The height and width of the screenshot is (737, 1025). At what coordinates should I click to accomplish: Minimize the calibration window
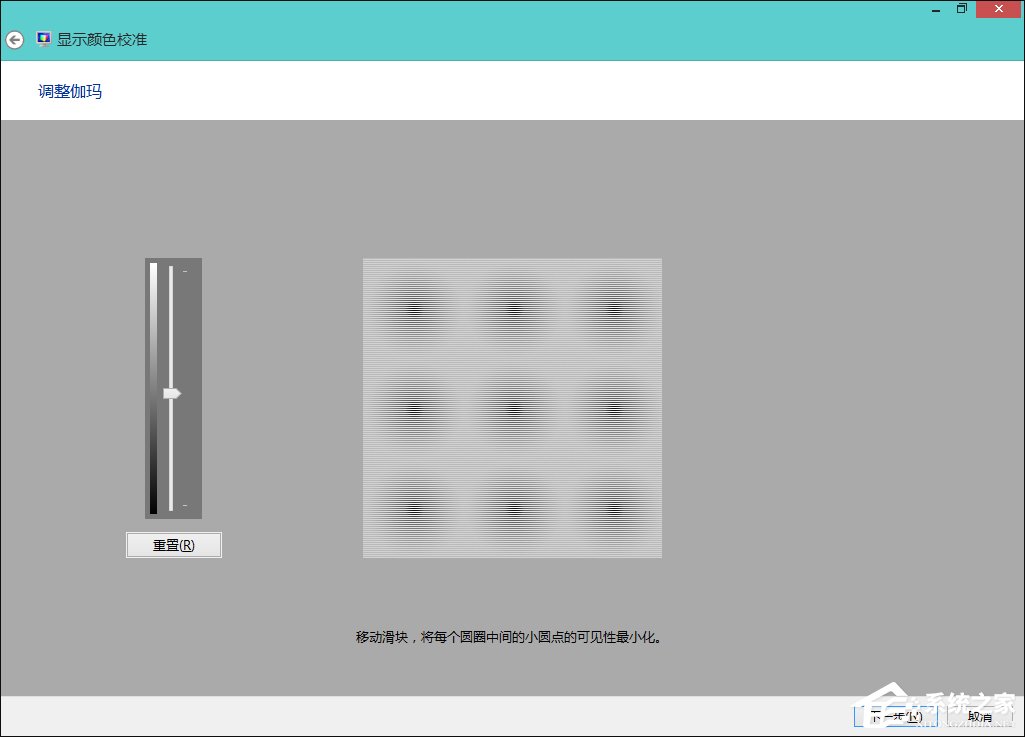(x=935, y=8)
